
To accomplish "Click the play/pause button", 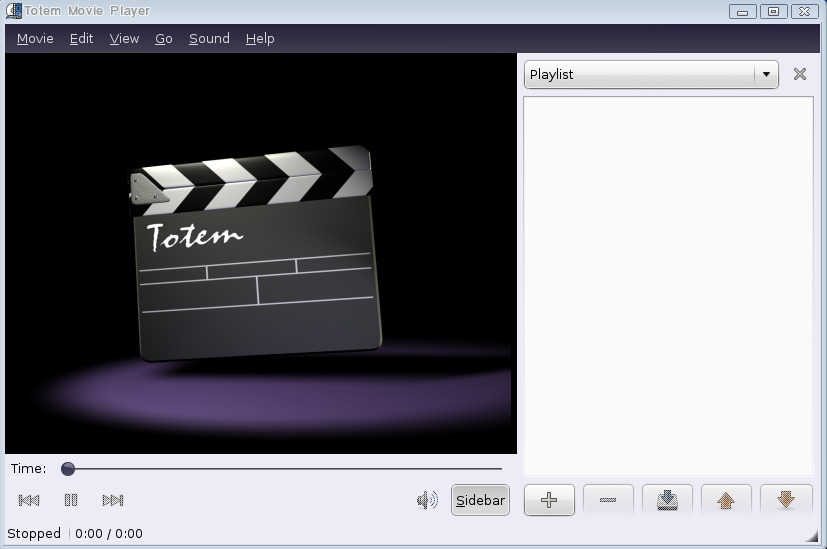I will click(x=71, y=500).
